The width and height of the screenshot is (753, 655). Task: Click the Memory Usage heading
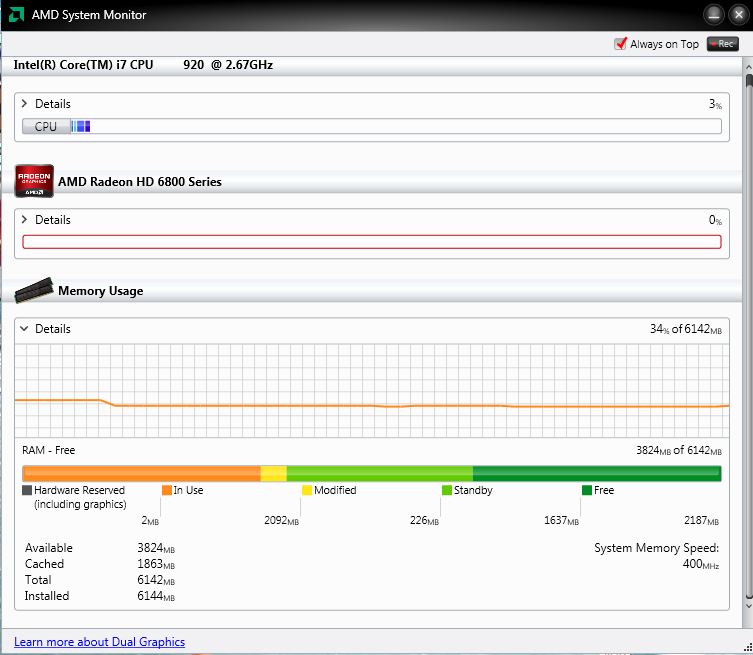[x=100, y=291]
